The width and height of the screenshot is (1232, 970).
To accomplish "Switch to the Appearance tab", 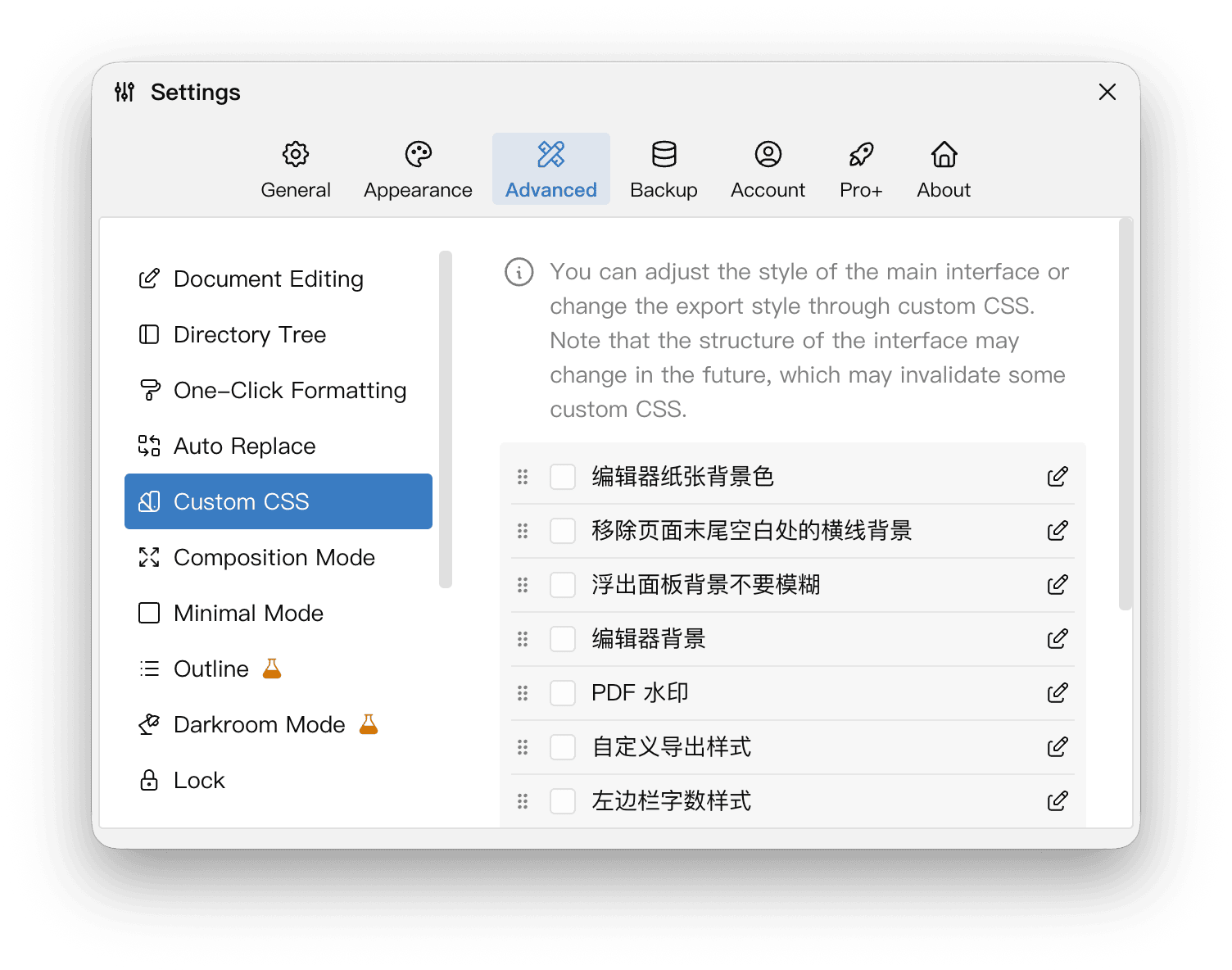I will coord(418,170).
